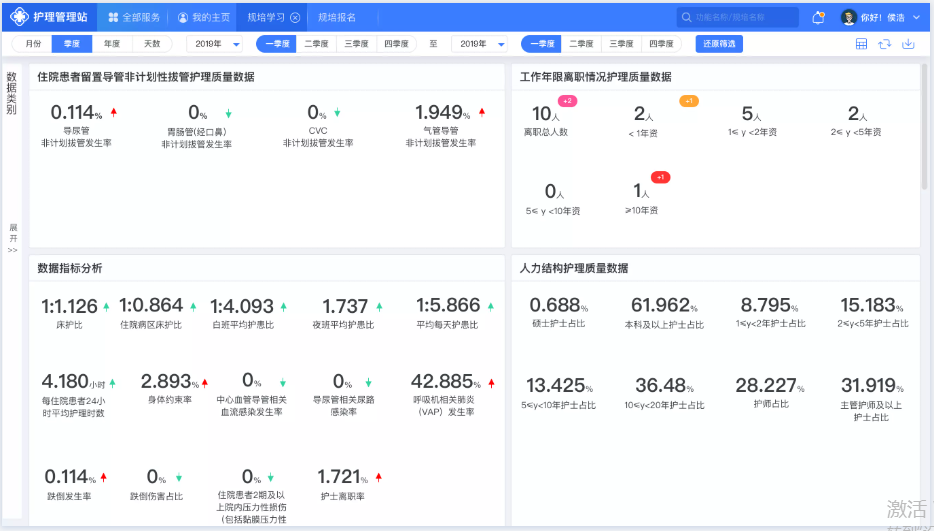This screenshot has height=531, width=934.
Task: Click the 0.688% 硕士护士占比 value
Action: (x=559, y=305)
